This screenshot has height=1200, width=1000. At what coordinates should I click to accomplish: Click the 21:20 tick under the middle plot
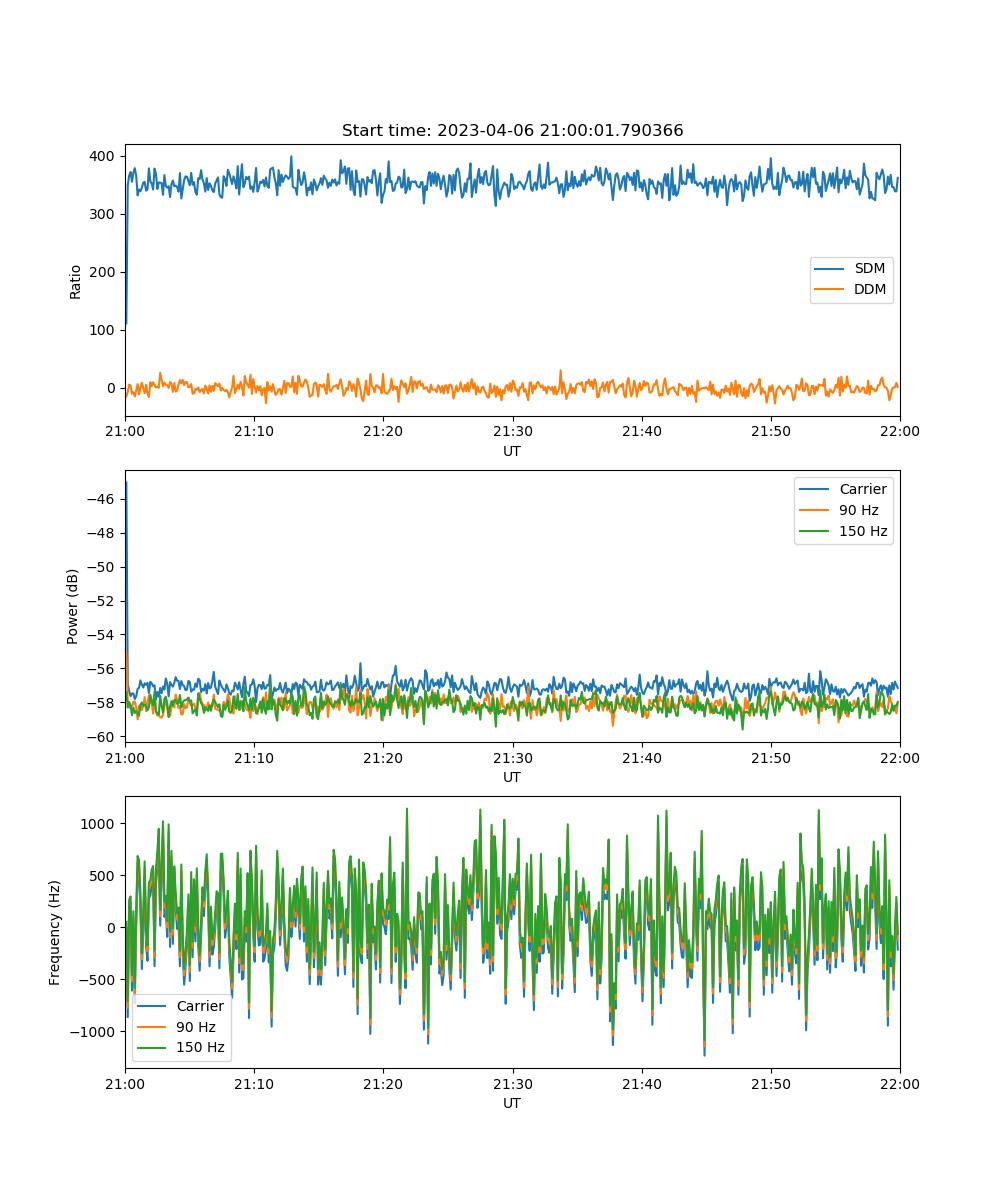point(383,757)
